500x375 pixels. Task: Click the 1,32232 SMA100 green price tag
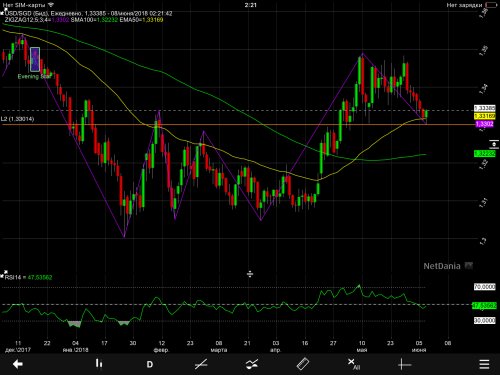tap(485, 154)
